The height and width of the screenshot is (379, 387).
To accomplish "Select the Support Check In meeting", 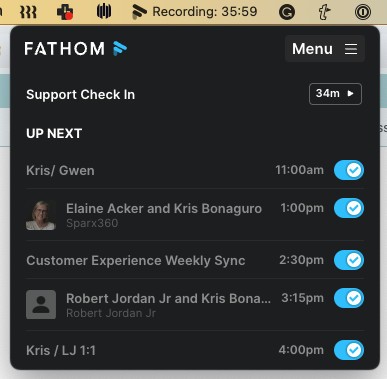I will point(81,94).
